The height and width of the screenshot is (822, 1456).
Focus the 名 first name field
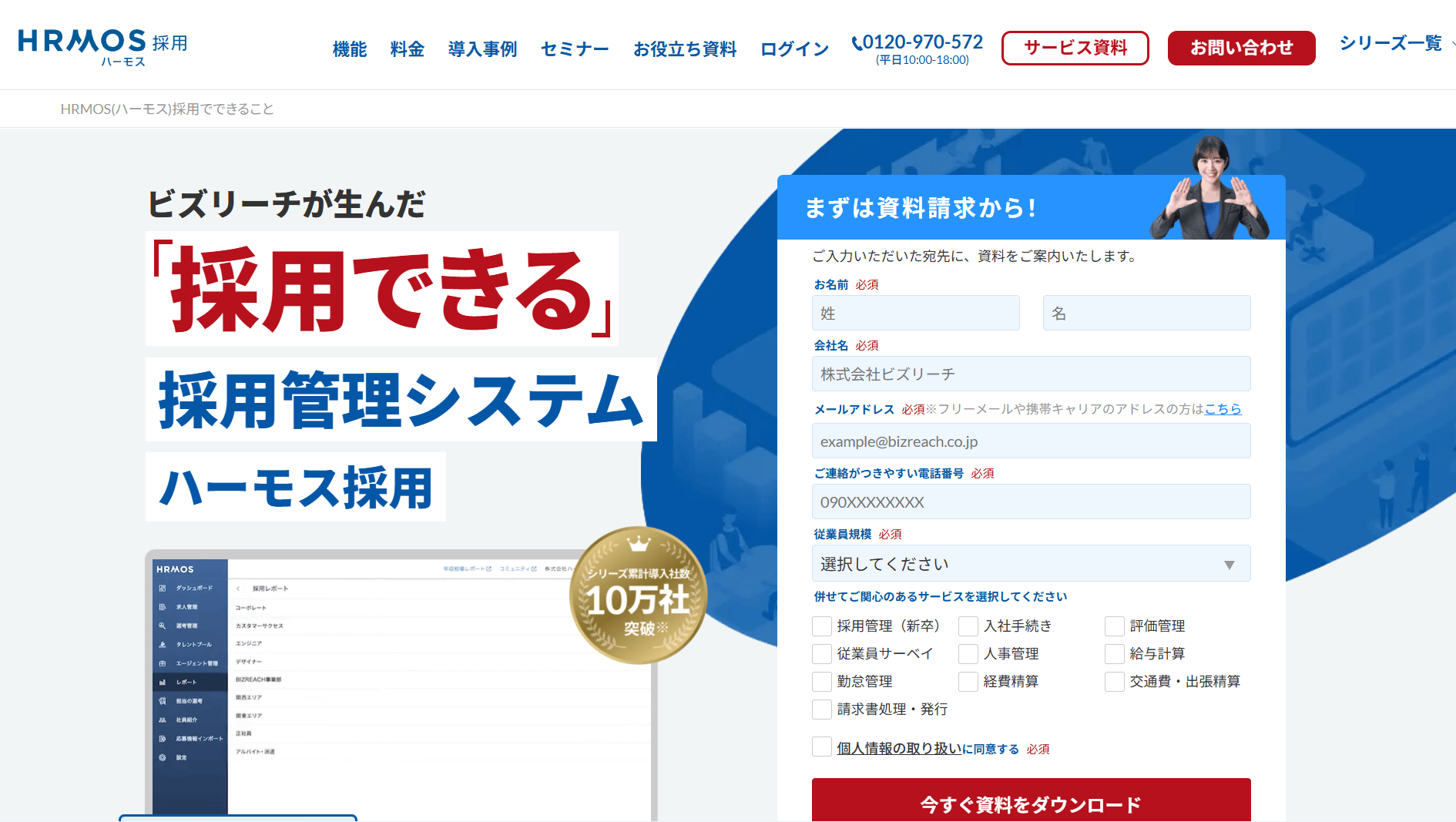[1147, 313]
